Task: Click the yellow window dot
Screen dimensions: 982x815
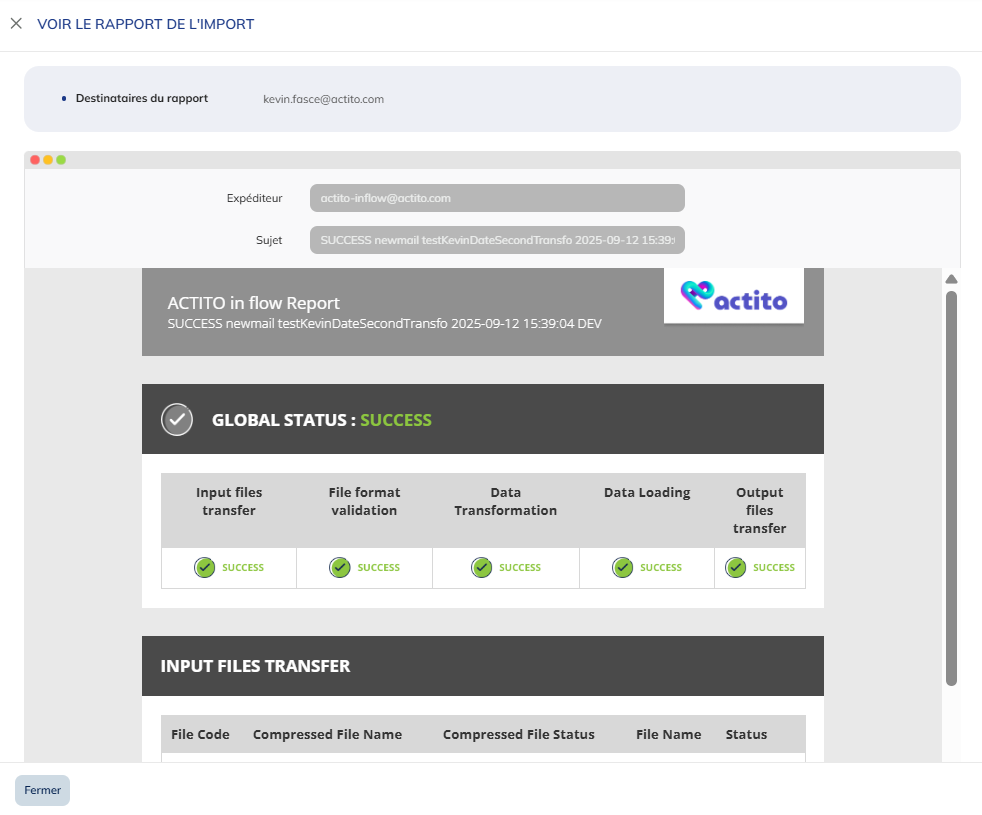Action: point(48,160)
